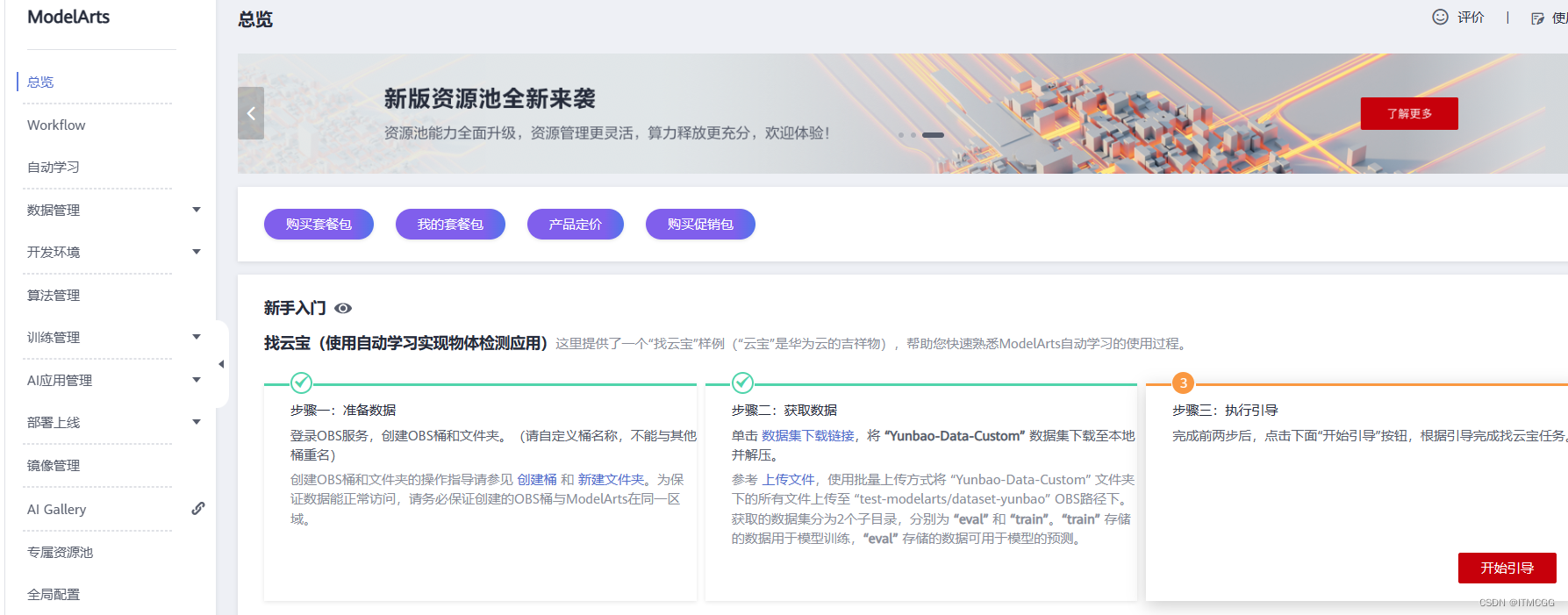Click the 购买套餐包 button

click(319, 224)
